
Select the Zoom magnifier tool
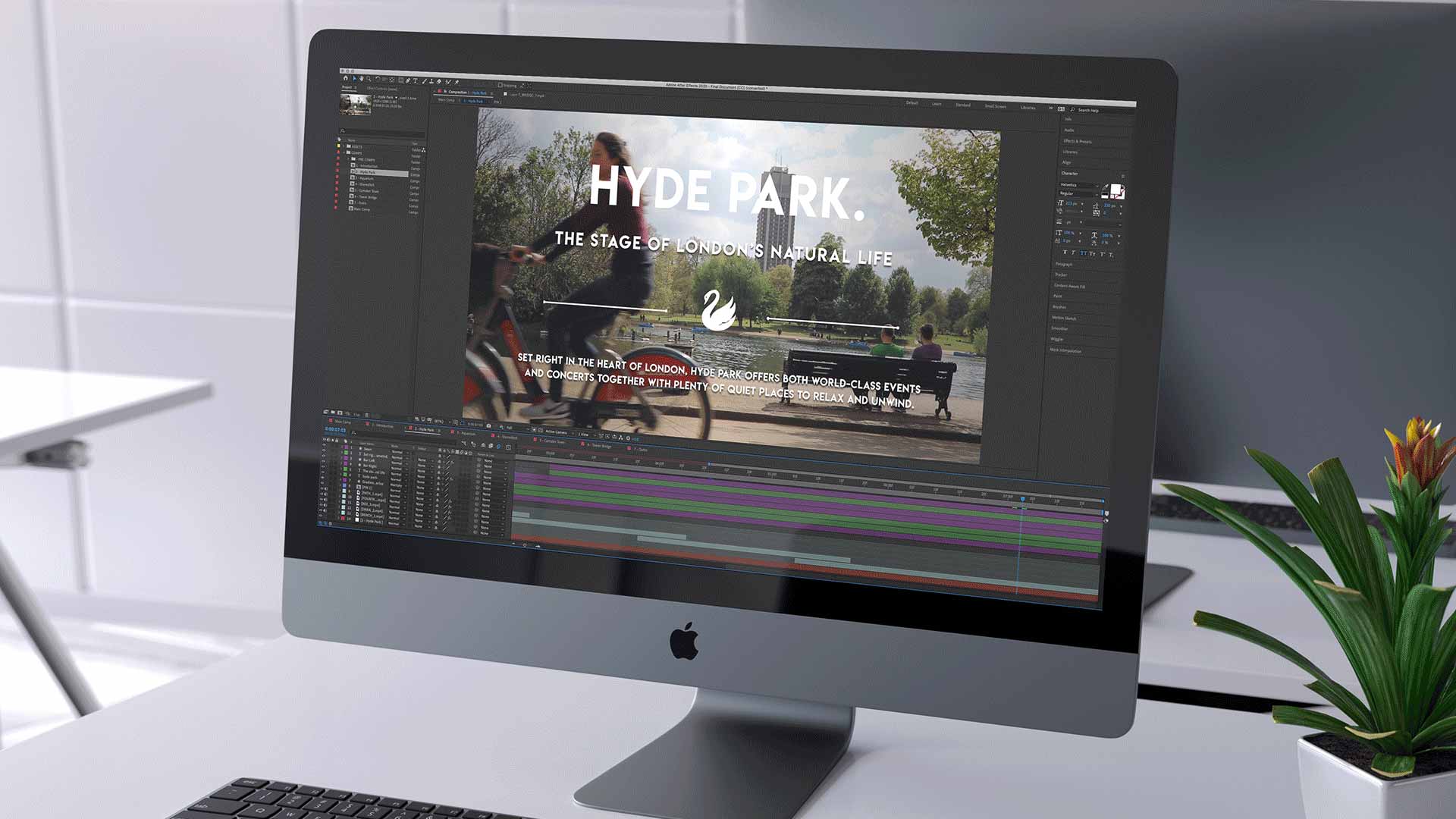click(x=369, y=79)
